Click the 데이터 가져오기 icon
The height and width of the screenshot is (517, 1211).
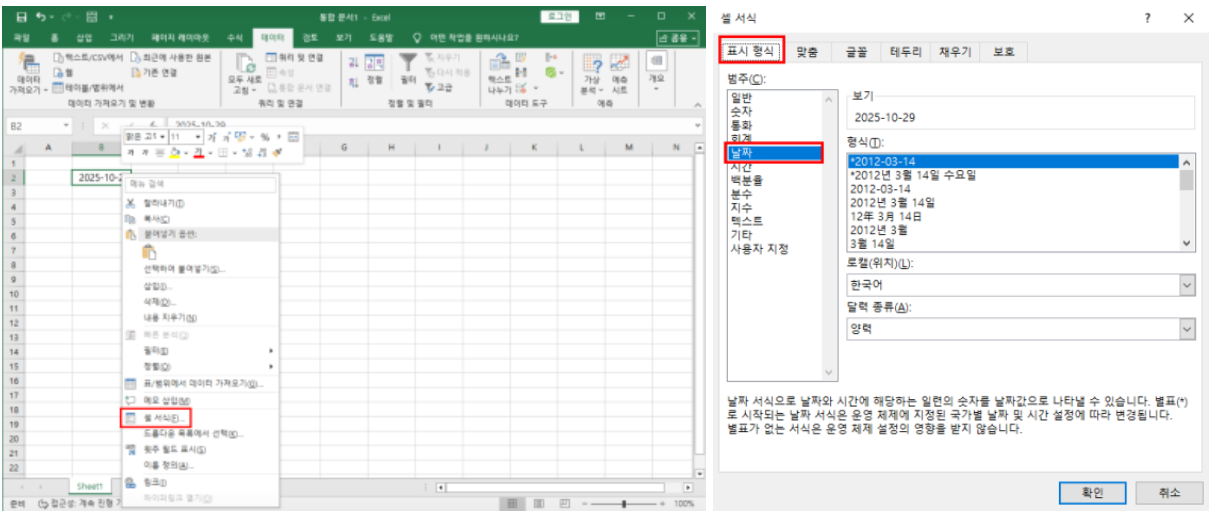[x=28, y=68]
